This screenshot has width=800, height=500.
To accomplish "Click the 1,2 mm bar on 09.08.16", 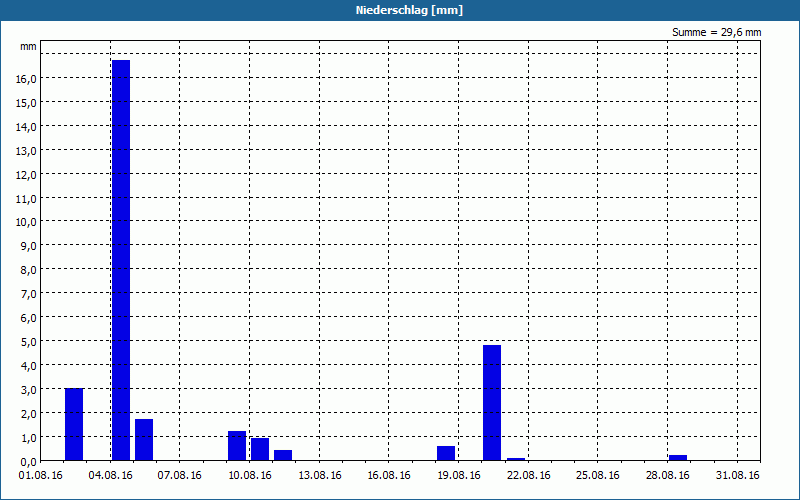I will [237, 446].
